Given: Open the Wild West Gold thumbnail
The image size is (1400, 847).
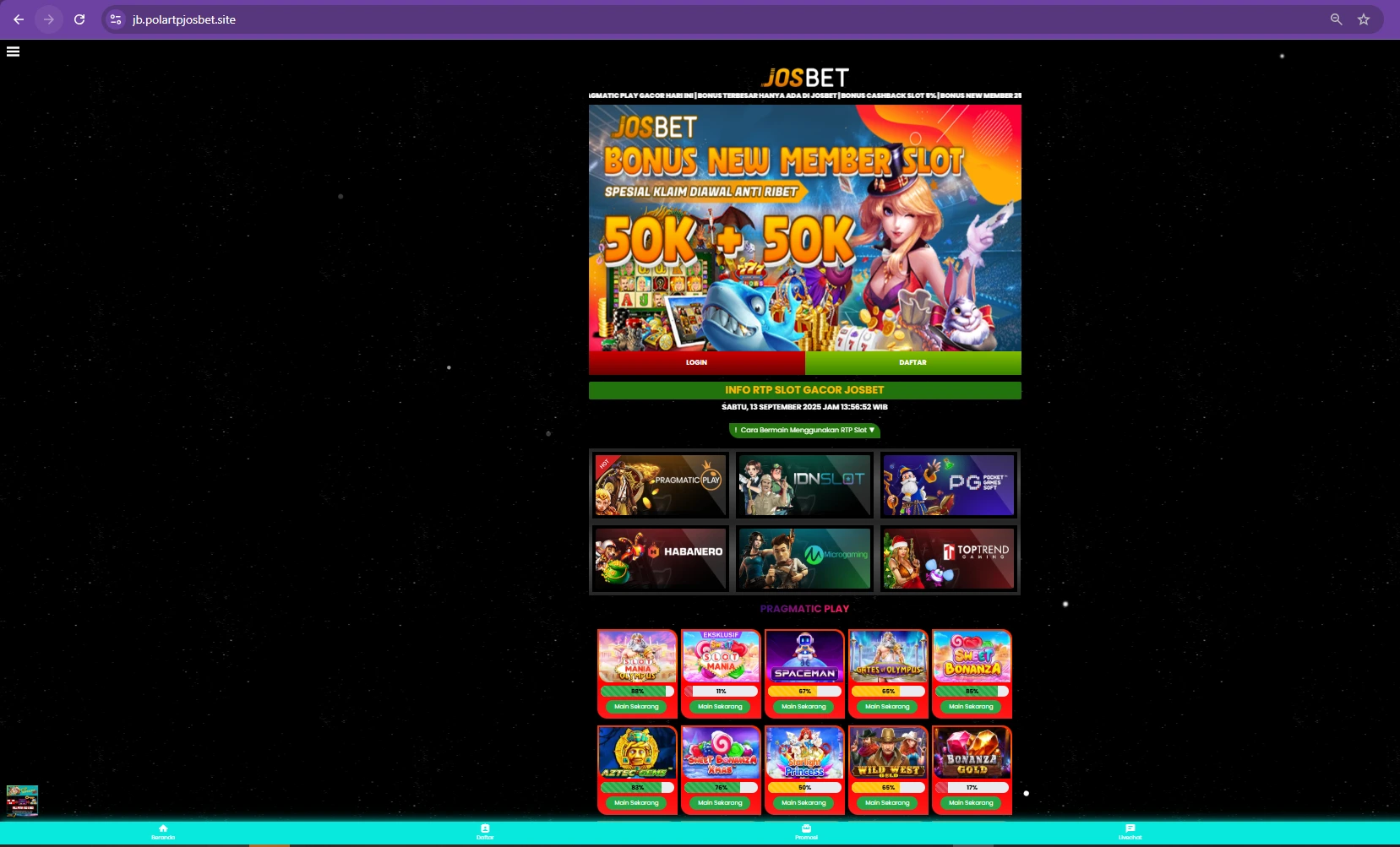Looking at the screenshot, I should coord(888,752).
